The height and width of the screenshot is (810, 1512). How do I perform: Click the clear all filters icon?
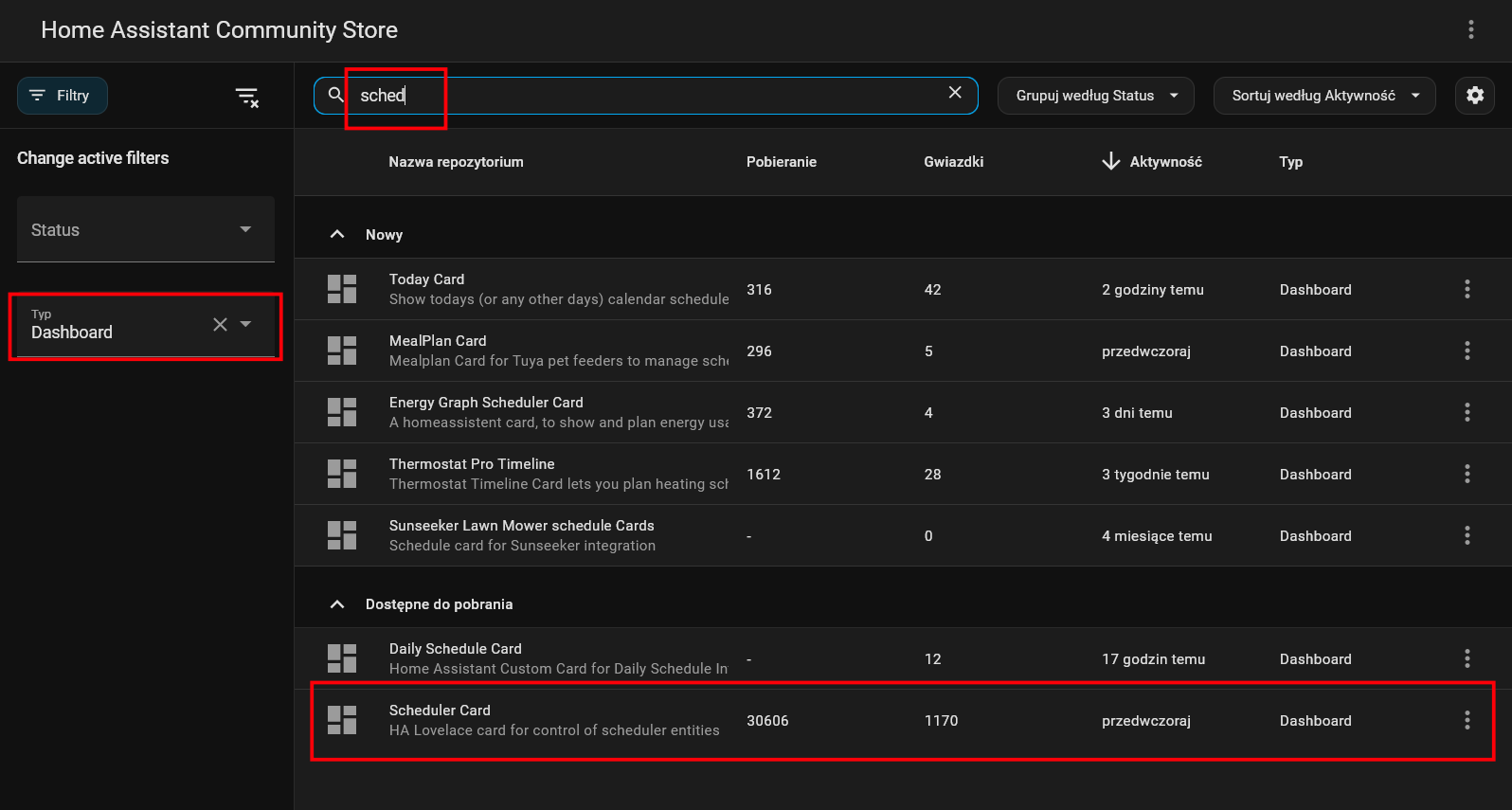click(x=246, y=97)
